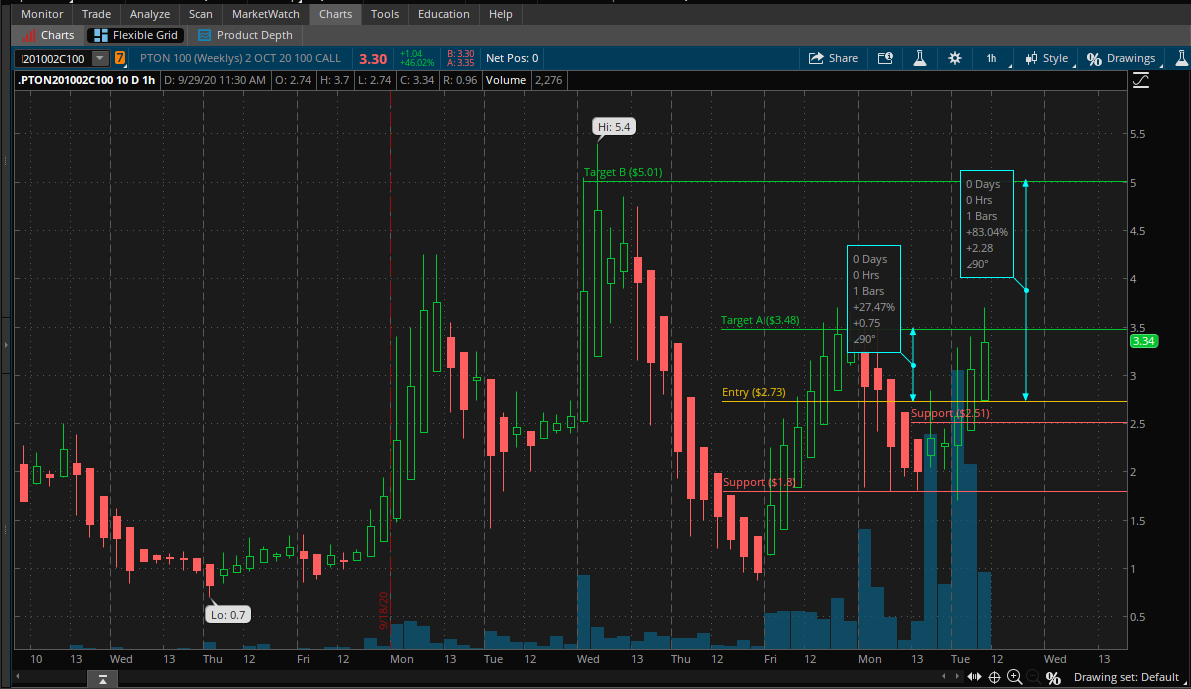Open the 1h timeframe dropdown
This screenshot has height=689, width=1191.
(994, 58)
